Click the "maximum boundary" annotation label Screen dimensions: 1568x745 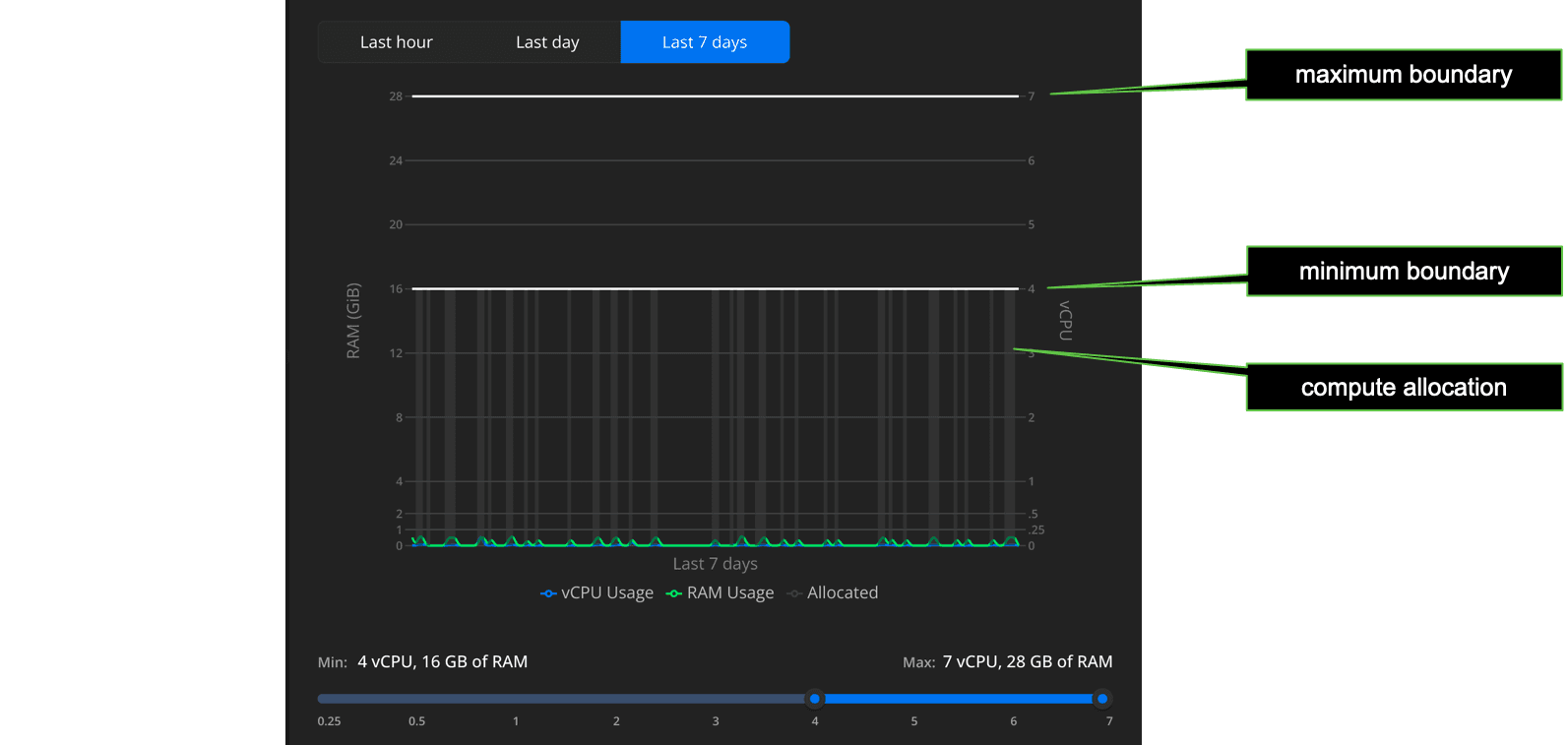tap(1403, 75)
